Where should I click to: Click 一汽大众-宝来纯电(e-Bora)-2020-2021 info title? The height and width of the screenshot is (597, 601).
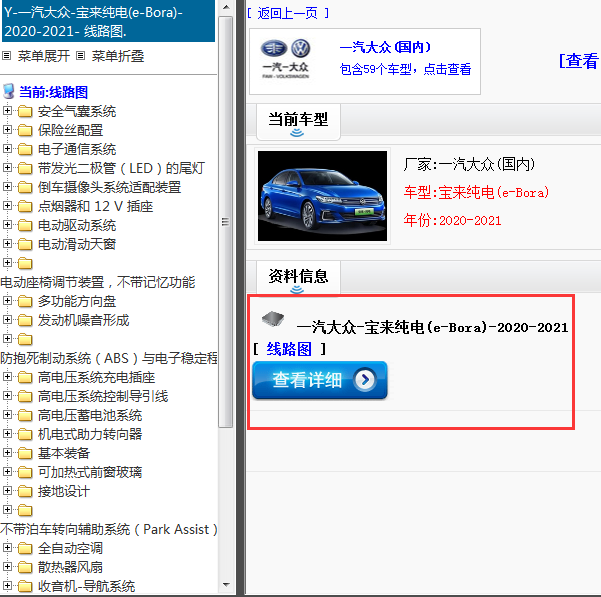point(432,328)
